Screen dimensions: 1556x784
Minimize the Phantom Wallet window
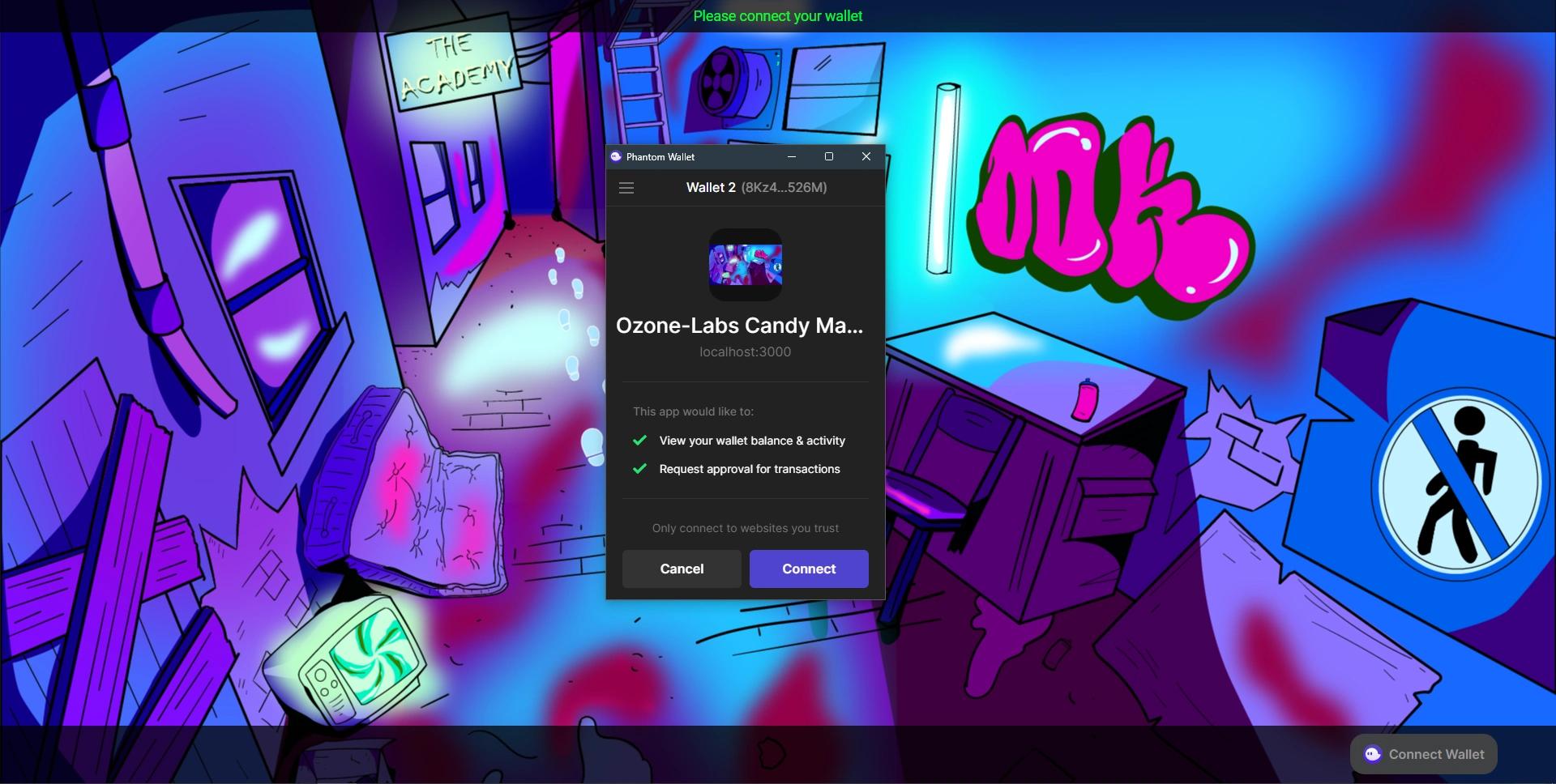792,157
